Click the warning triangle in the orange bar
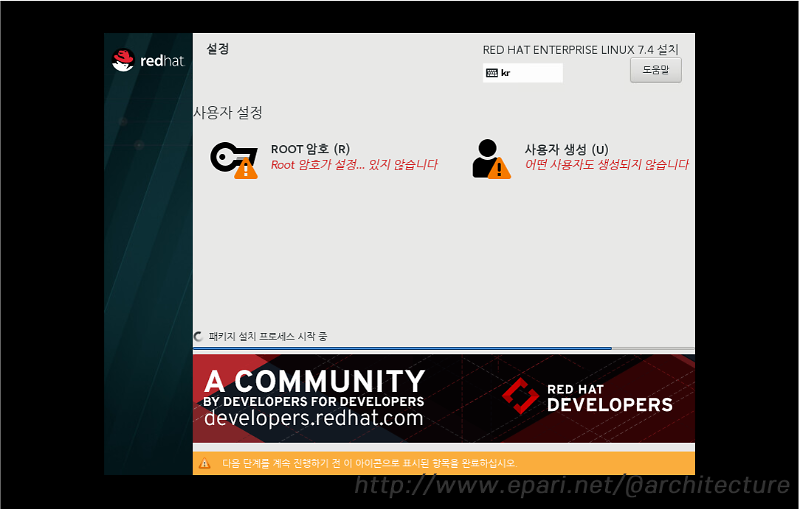The width and height of the screenshot is (800, 509). coord(205,464)
